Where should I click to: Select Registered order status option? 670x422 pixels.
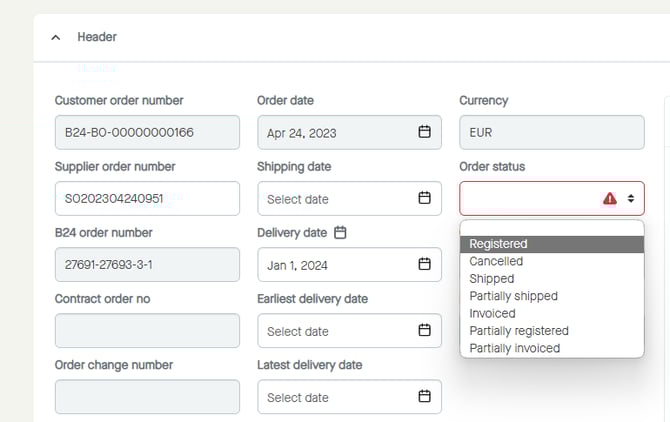tap(498, 244)
